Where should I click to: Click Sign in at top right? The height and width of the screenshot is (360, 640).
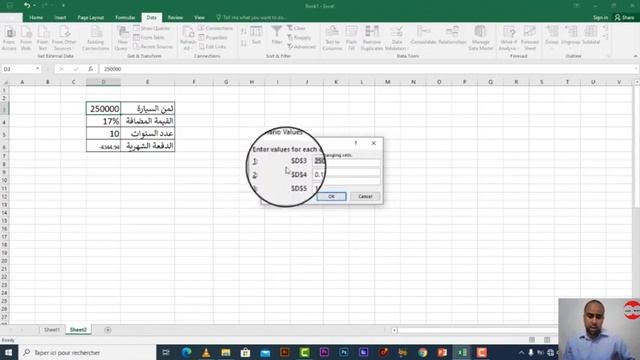[600, 18]
